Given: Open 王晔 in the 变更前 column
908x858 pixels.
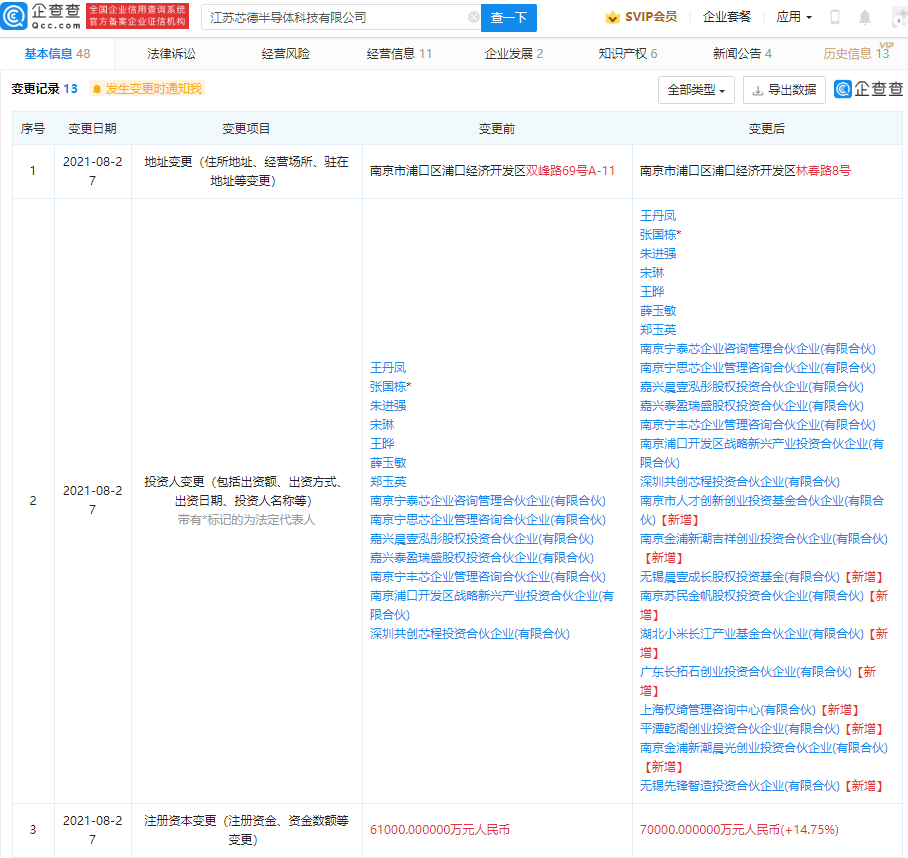Looking at the screenshot, I should tap(382, 443).
